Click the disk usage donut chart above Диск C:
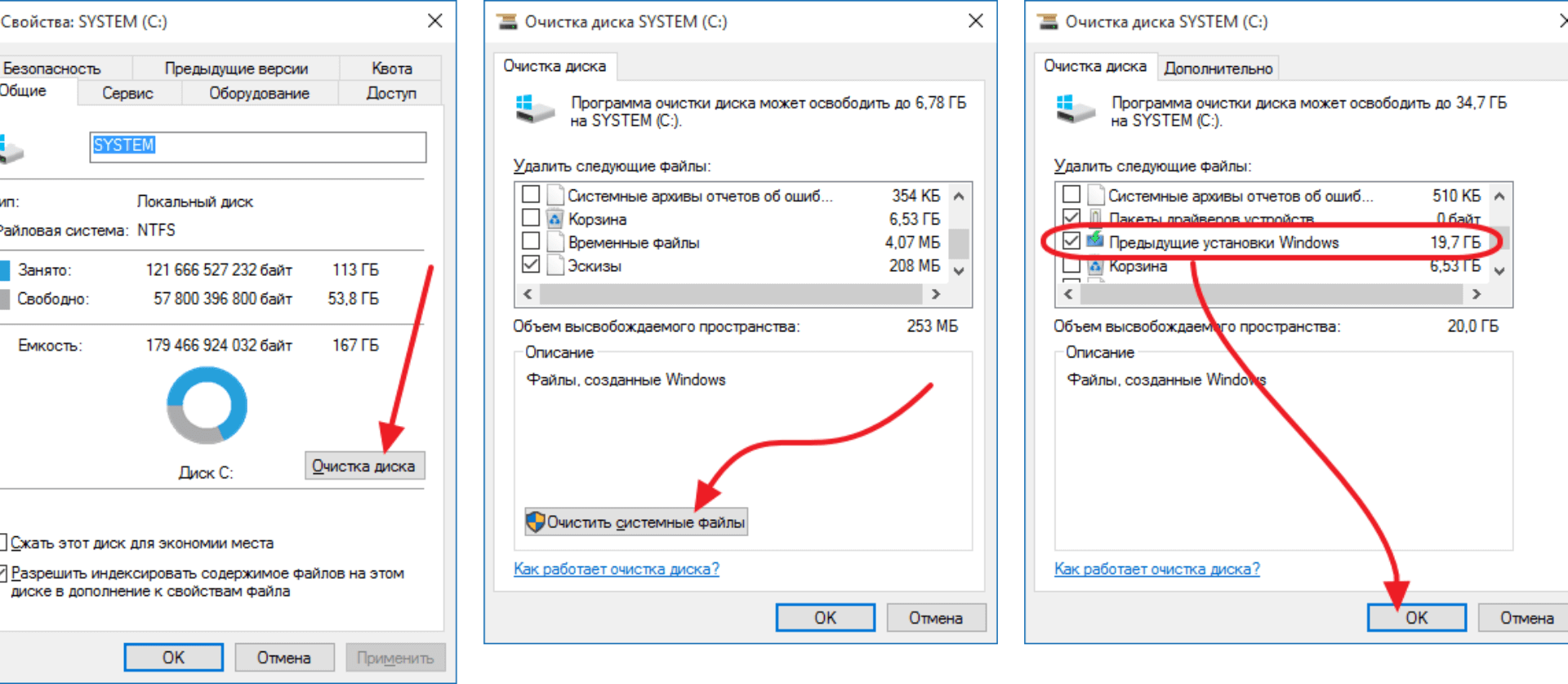This screenshot has height=684, width=1568. coord(207,405)
